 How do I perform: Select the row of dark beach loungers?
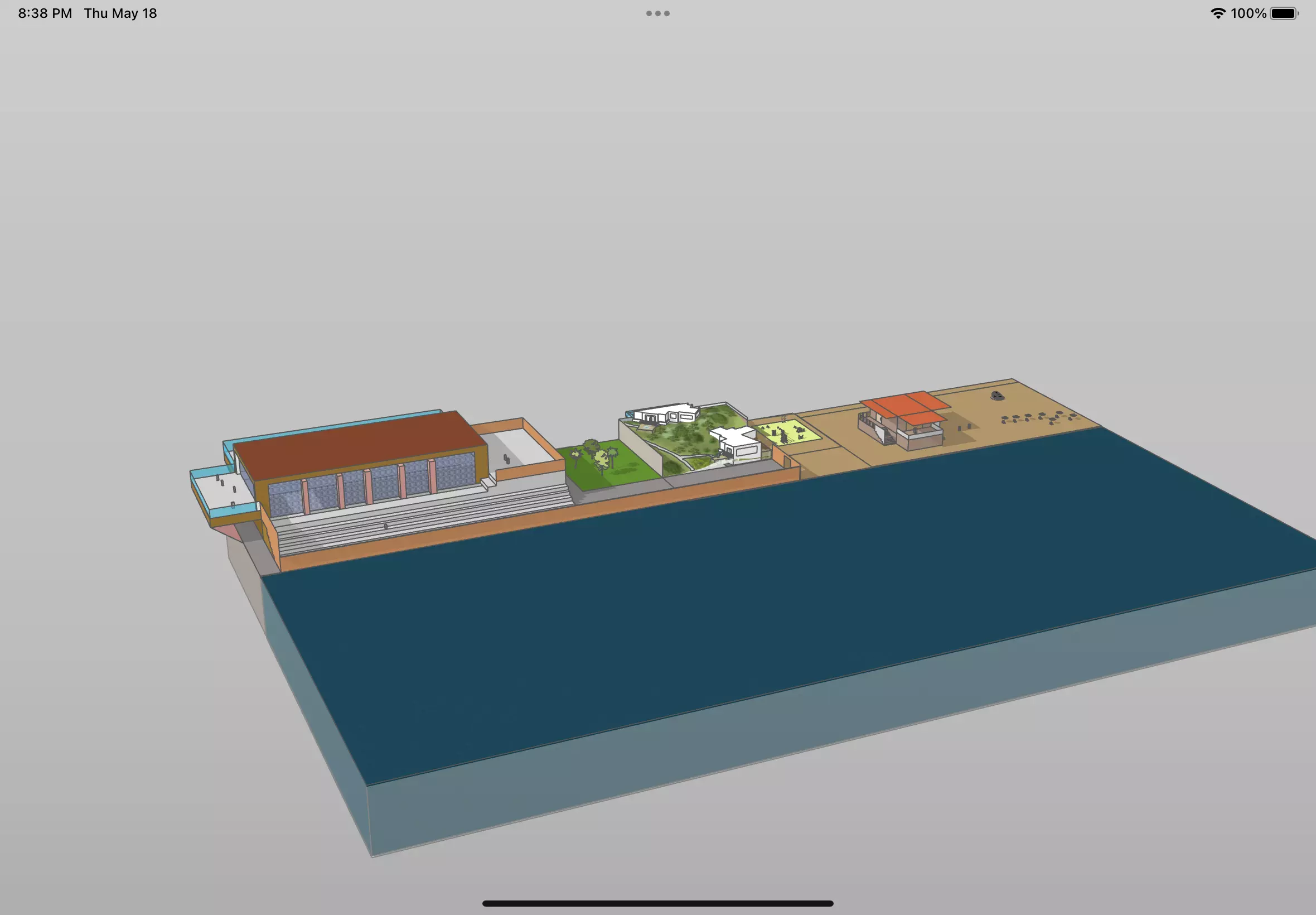(x=1040, y=417)
